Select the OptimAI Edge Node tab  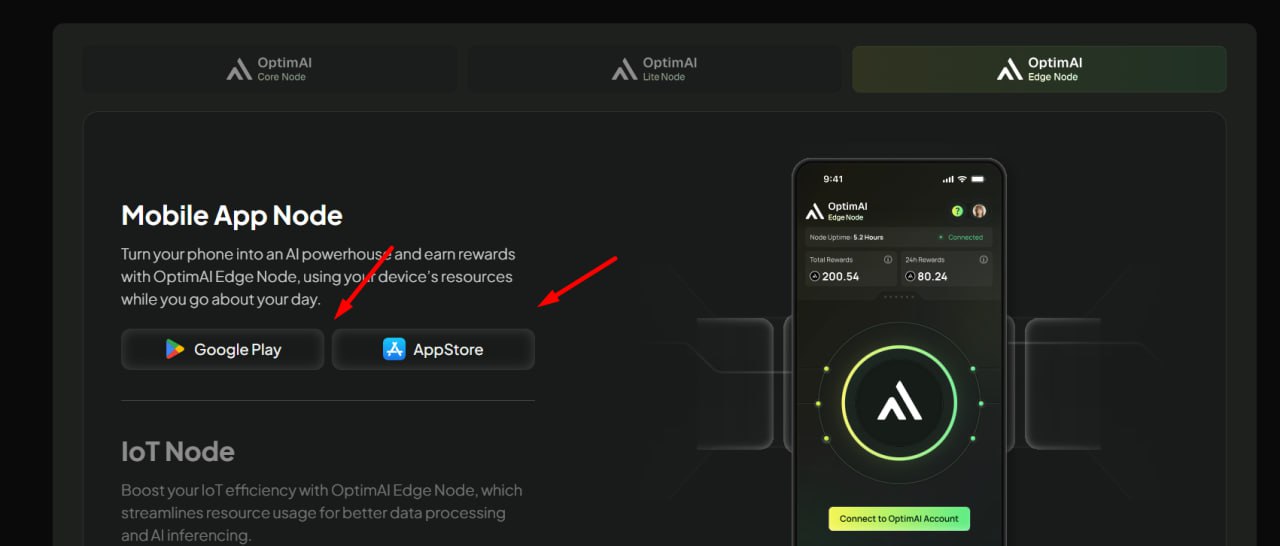click(x=1039, y=69)
